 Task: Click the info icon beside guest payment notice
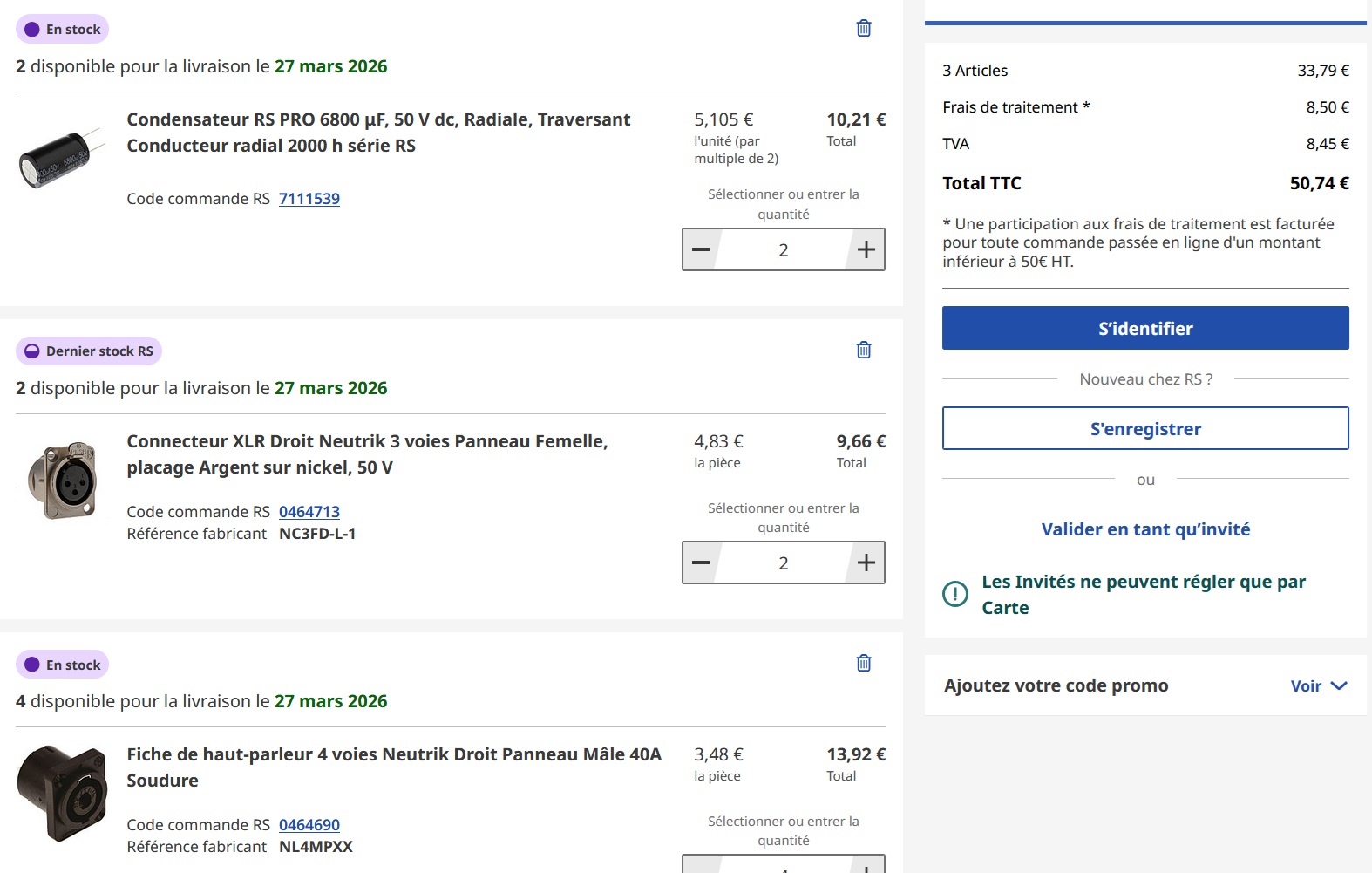955,594
